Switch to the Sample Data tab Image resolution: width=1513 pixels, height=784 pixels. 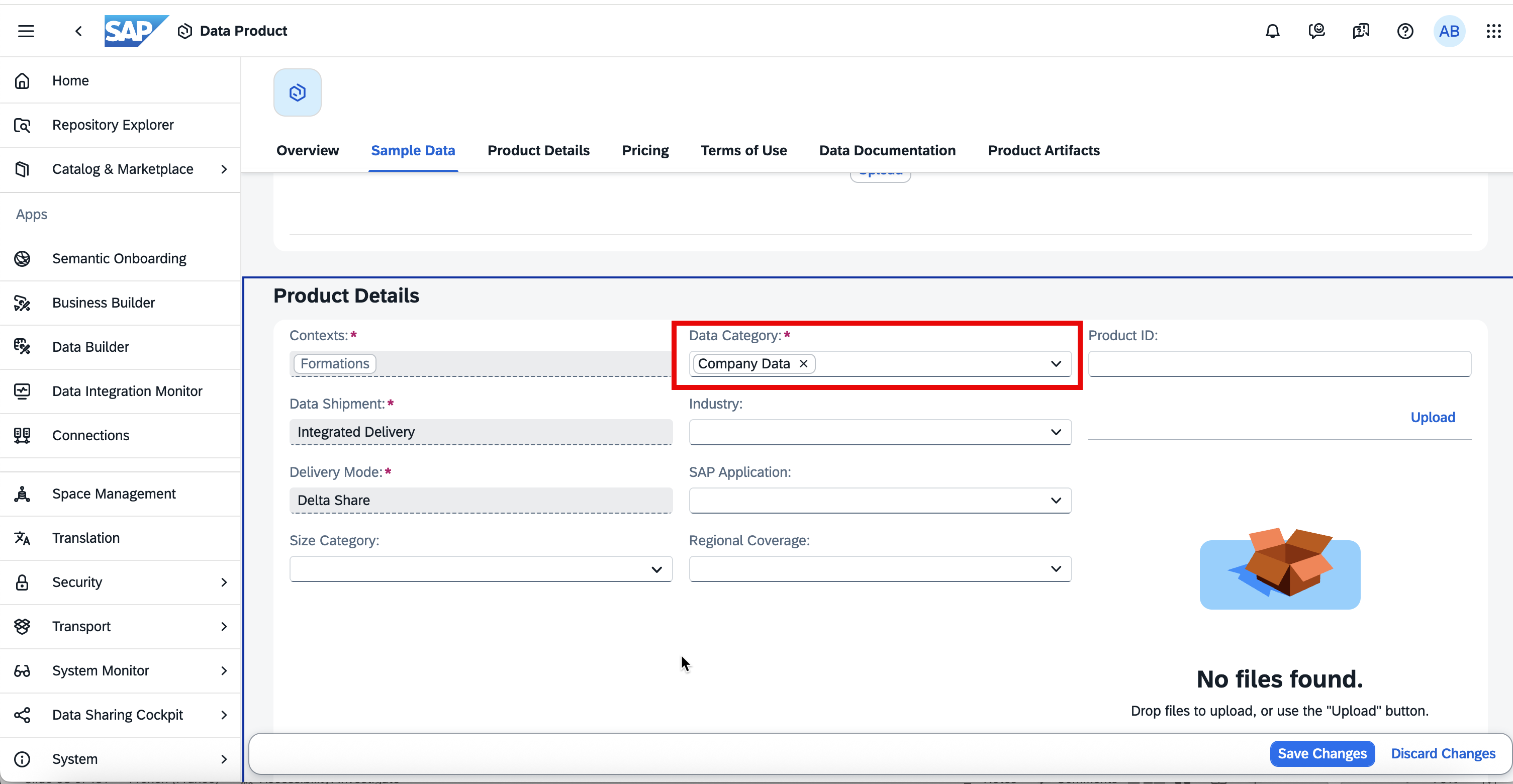pyautogui.click(x=413, y=150)
